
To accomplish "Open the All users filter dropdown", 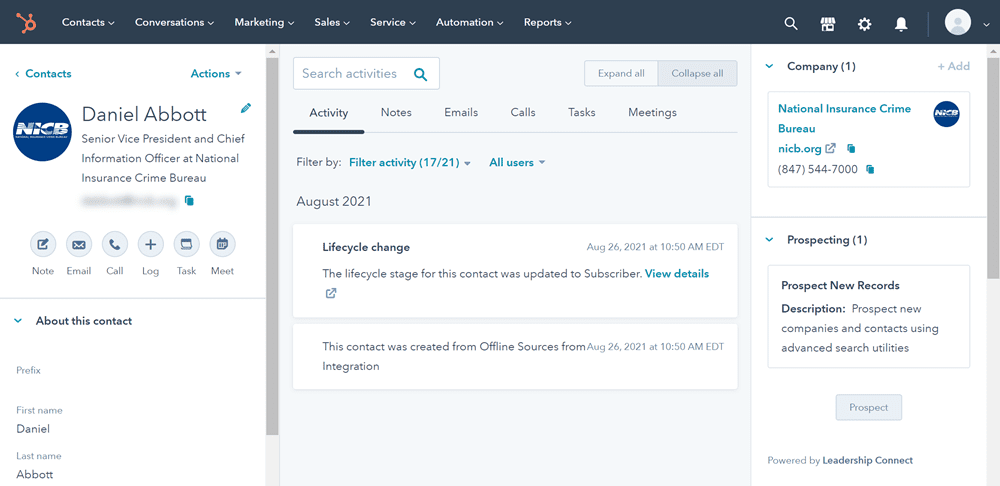I will 517,163.
